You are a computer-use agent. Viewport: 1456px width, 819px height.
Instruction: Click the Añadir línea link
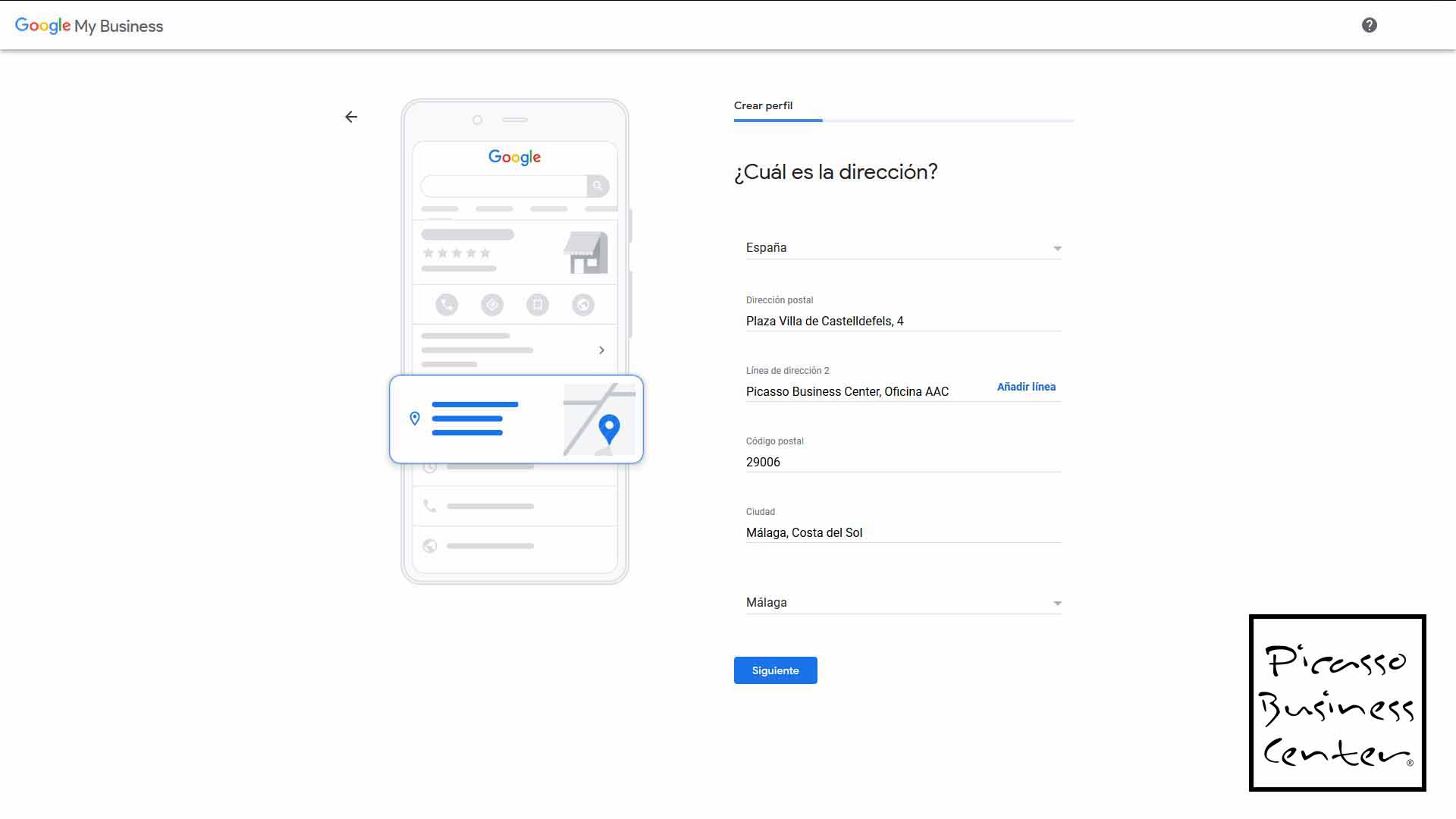pos(1026,387)
